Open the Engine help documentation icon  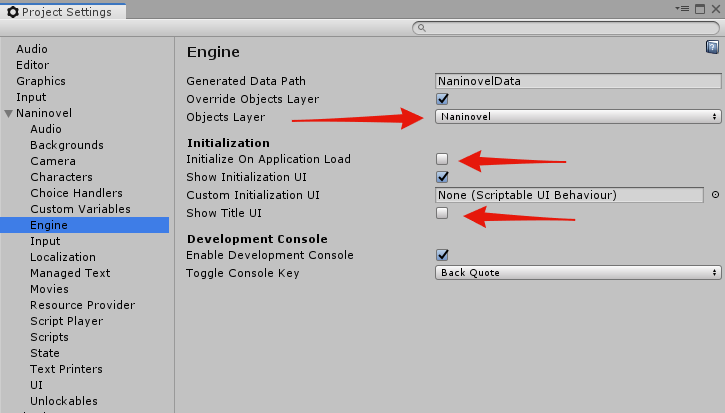(x=712, y=47)
